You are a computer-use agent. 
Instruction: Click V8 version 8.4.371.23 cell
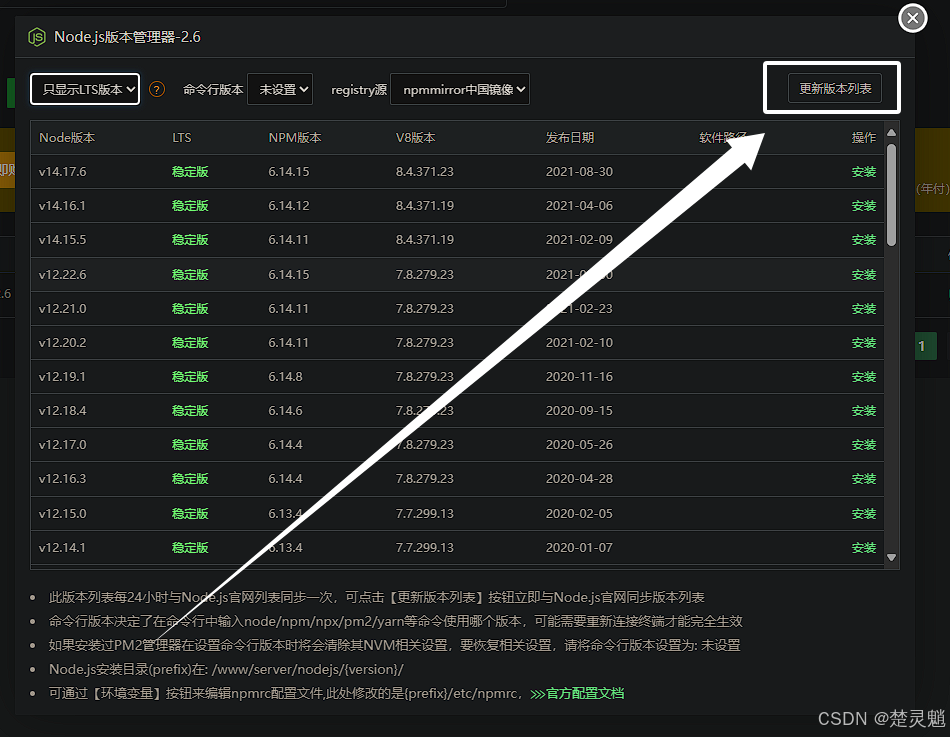point(425,172)
